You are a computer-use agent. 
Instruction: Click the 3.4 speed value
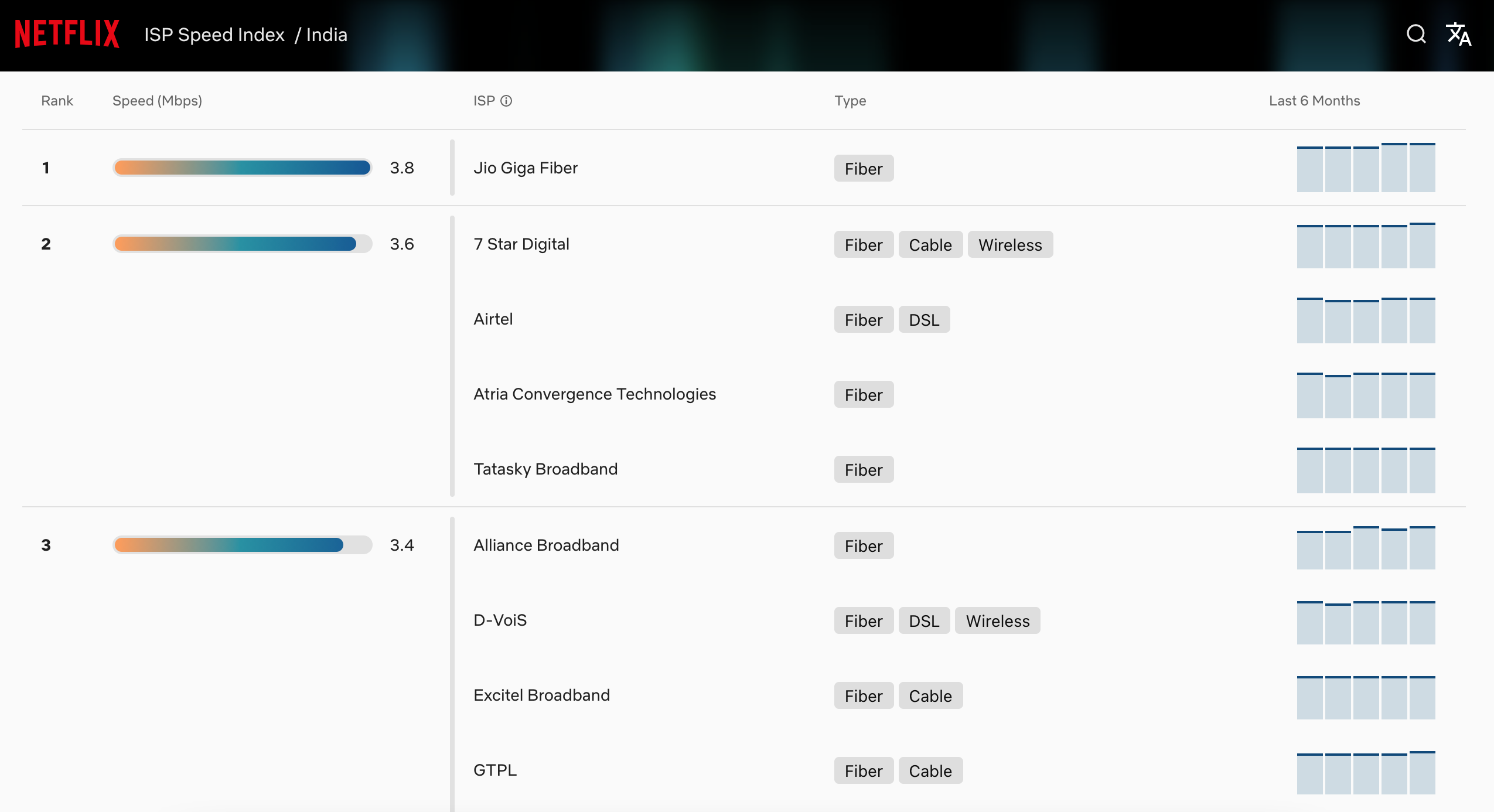pos(402,545)
